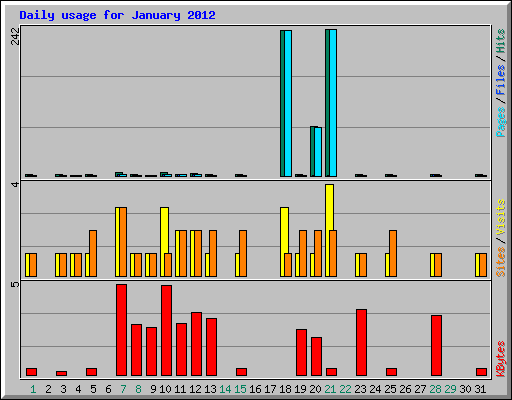Click the red KBytes bar for day 13

(211, 347)
